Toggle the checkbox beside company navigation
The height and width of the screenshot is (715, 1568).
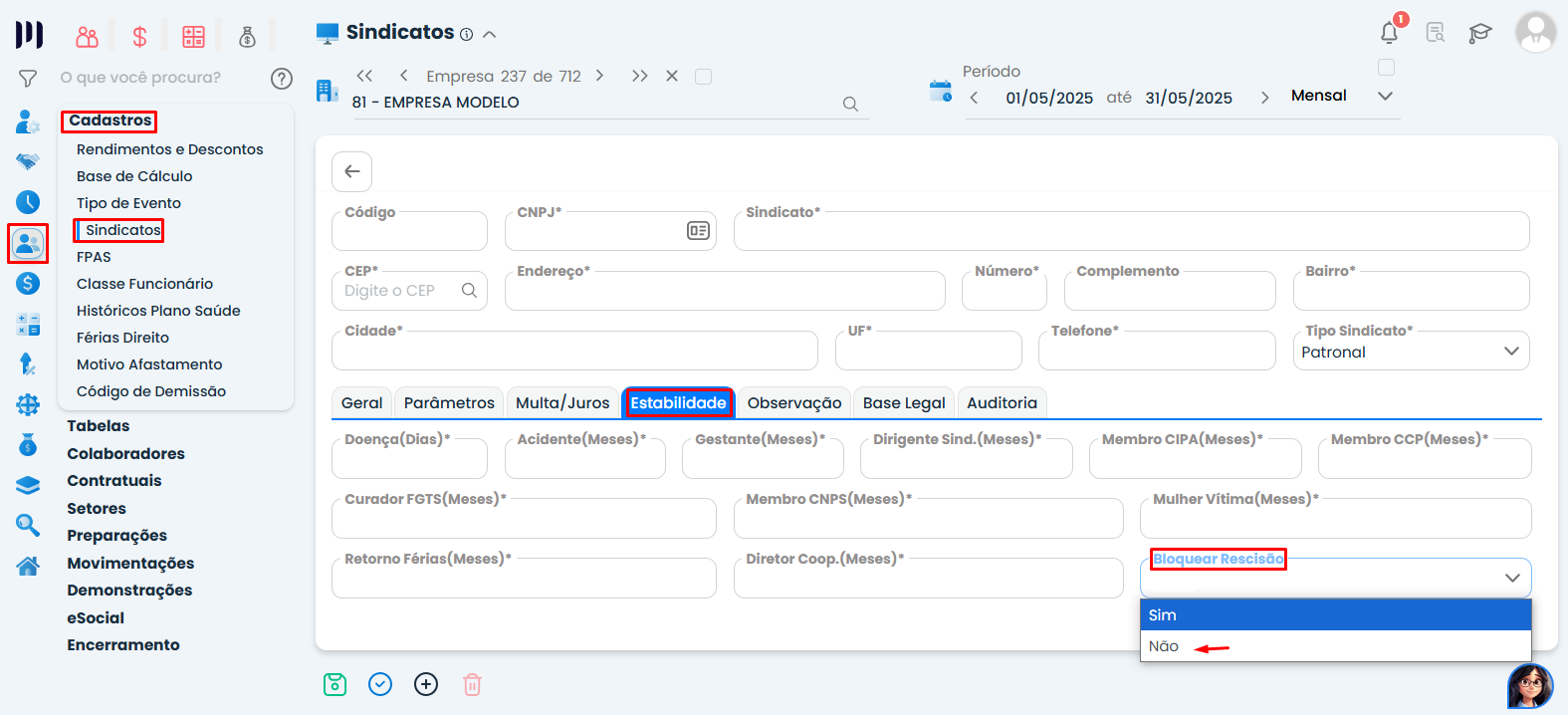(x=703, y=77)
